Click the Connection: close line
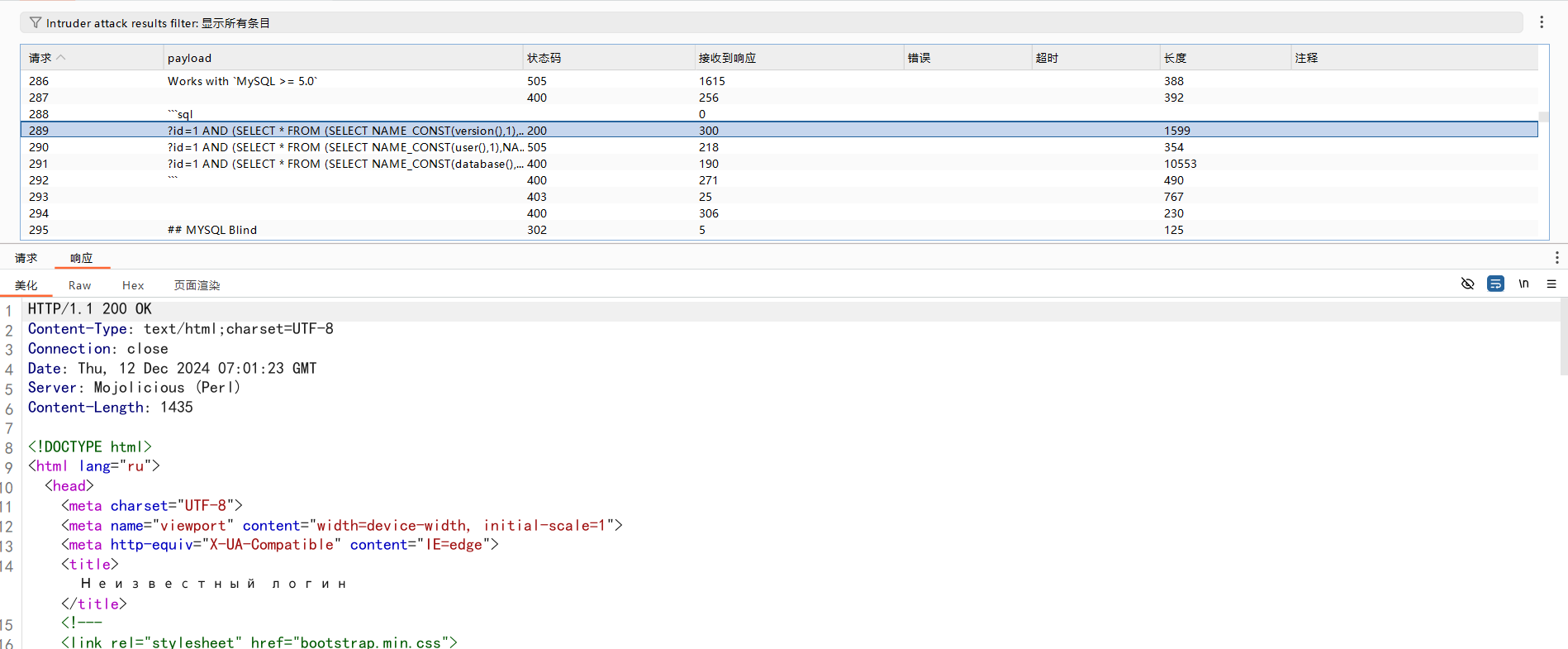1568x649 pixels. click(x=98, y=349)
